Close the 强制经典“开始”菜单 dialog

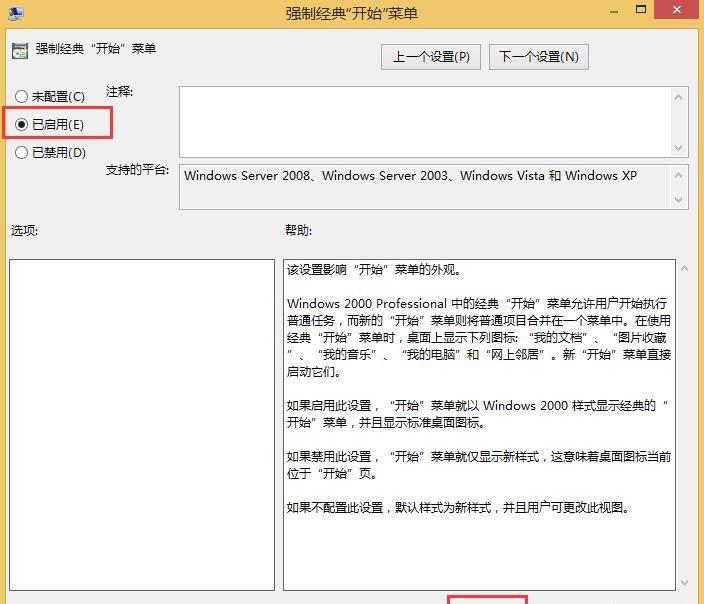676,11
